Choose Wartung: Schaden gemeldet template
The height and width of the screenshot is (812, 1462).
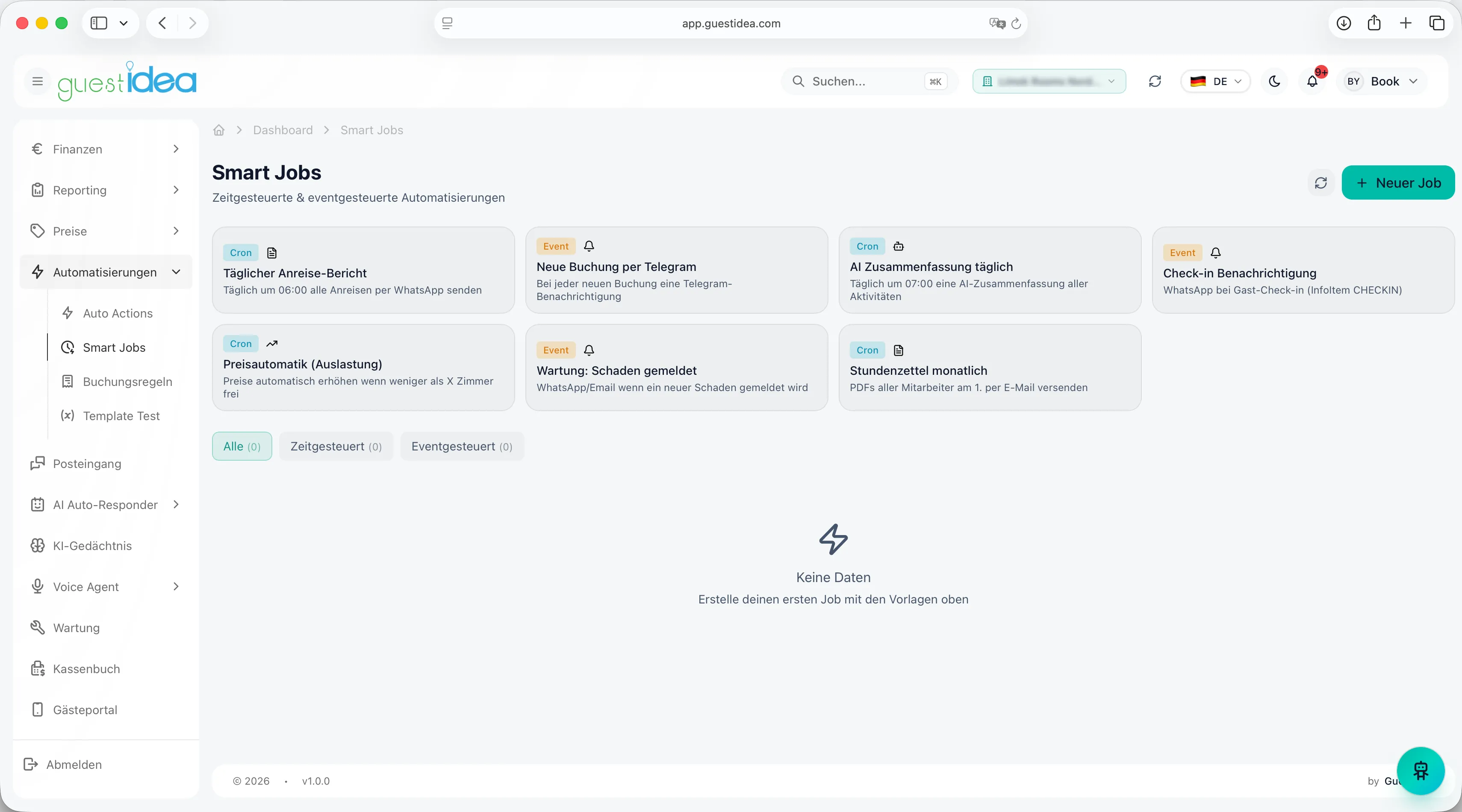[x=677, y=368]
